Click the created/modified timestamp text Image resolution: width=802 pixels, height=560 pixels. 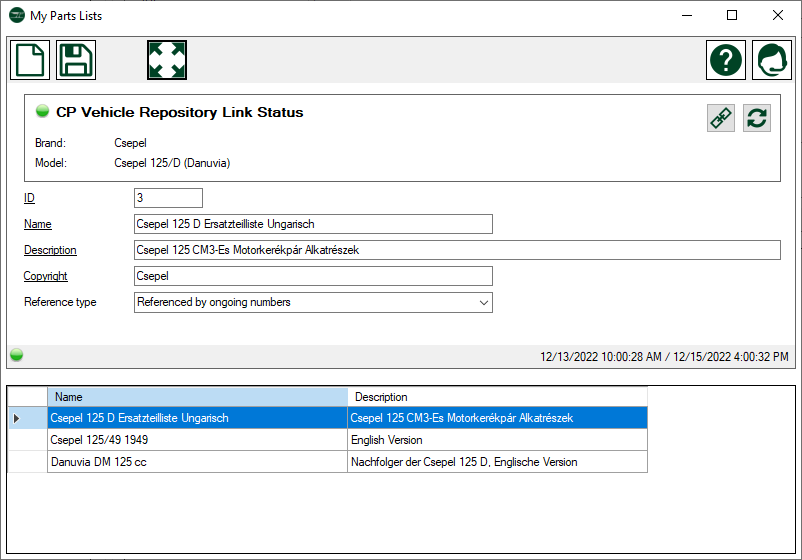(x=664, y=356)
